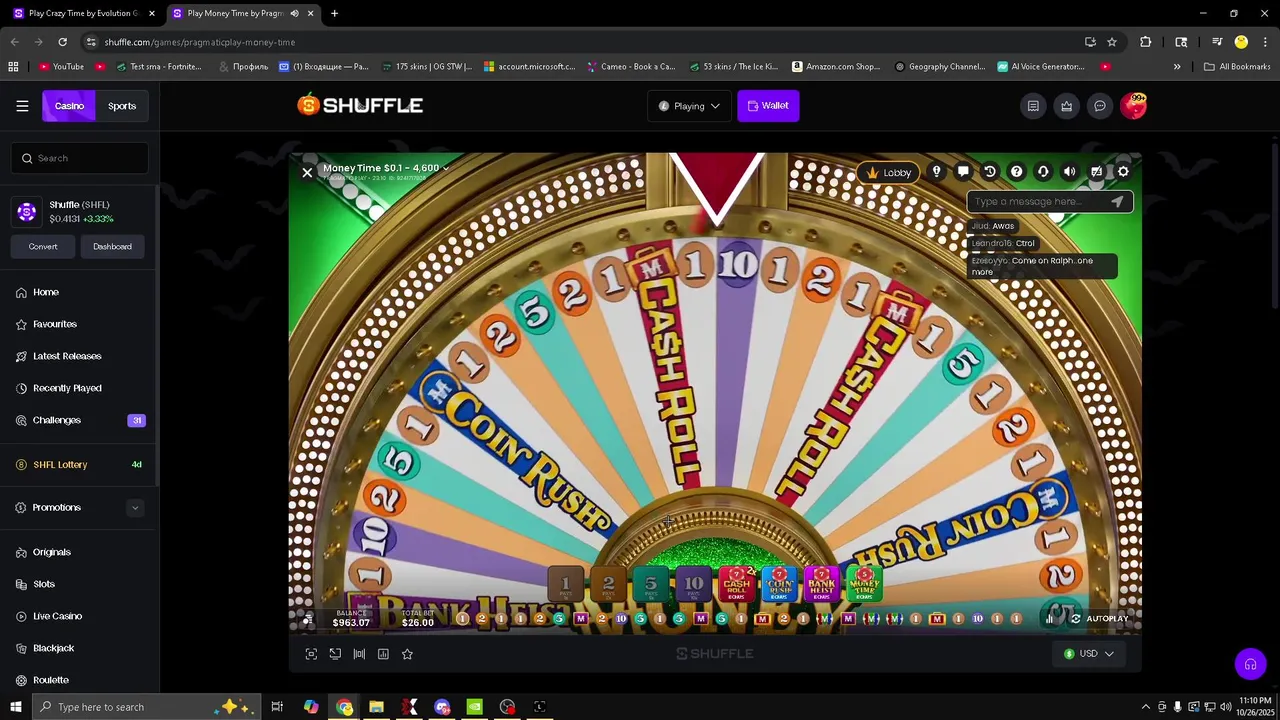This screenshot has height=720, width=1280.
Task: Switch to Sports tab
Action: 122,106
